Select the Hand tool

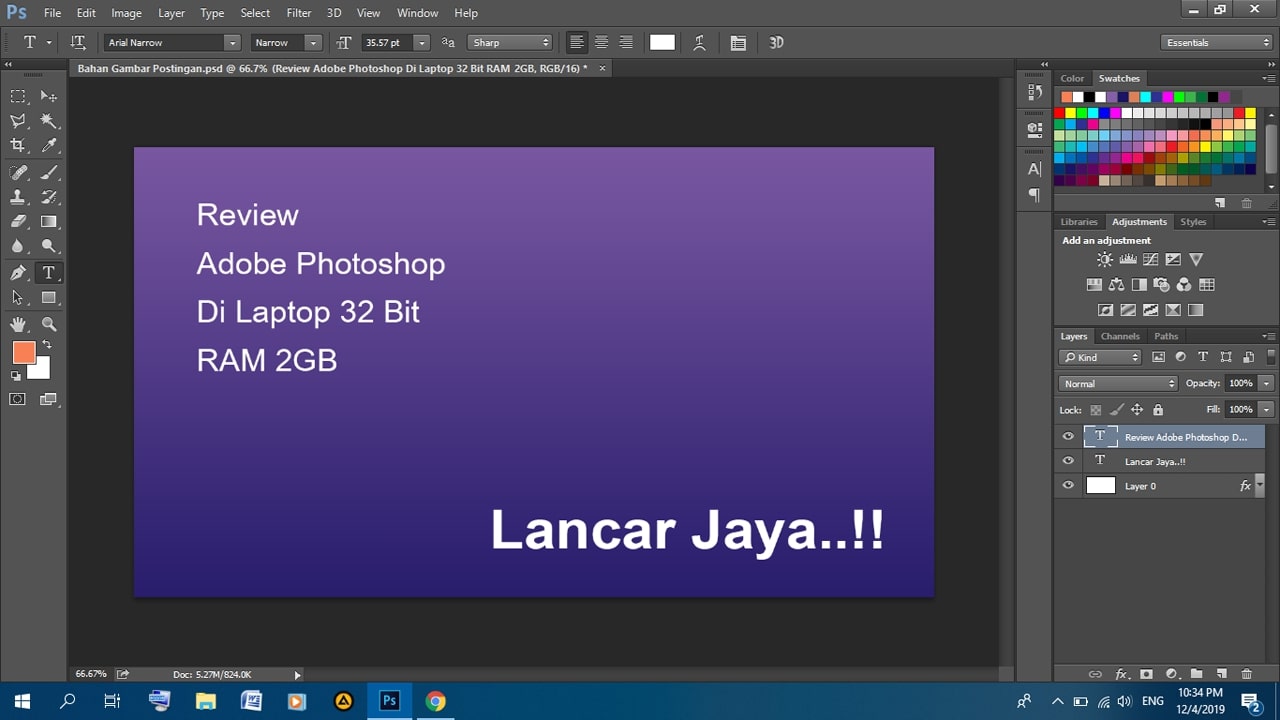(x=18, y=324)
